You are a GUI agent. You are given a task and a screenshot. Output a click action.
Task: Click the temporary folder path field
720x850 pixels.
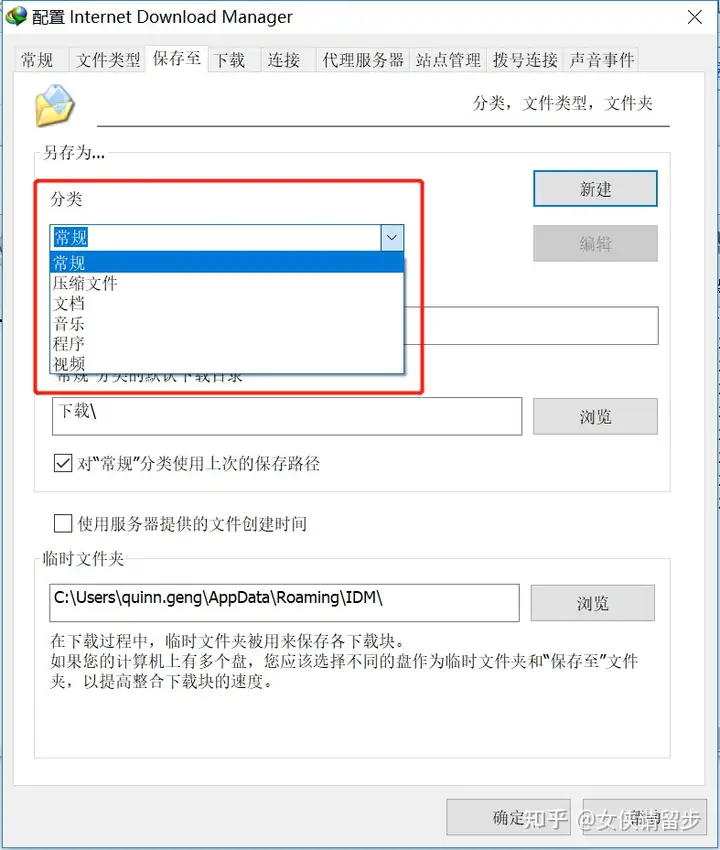(x=284, y=603)
